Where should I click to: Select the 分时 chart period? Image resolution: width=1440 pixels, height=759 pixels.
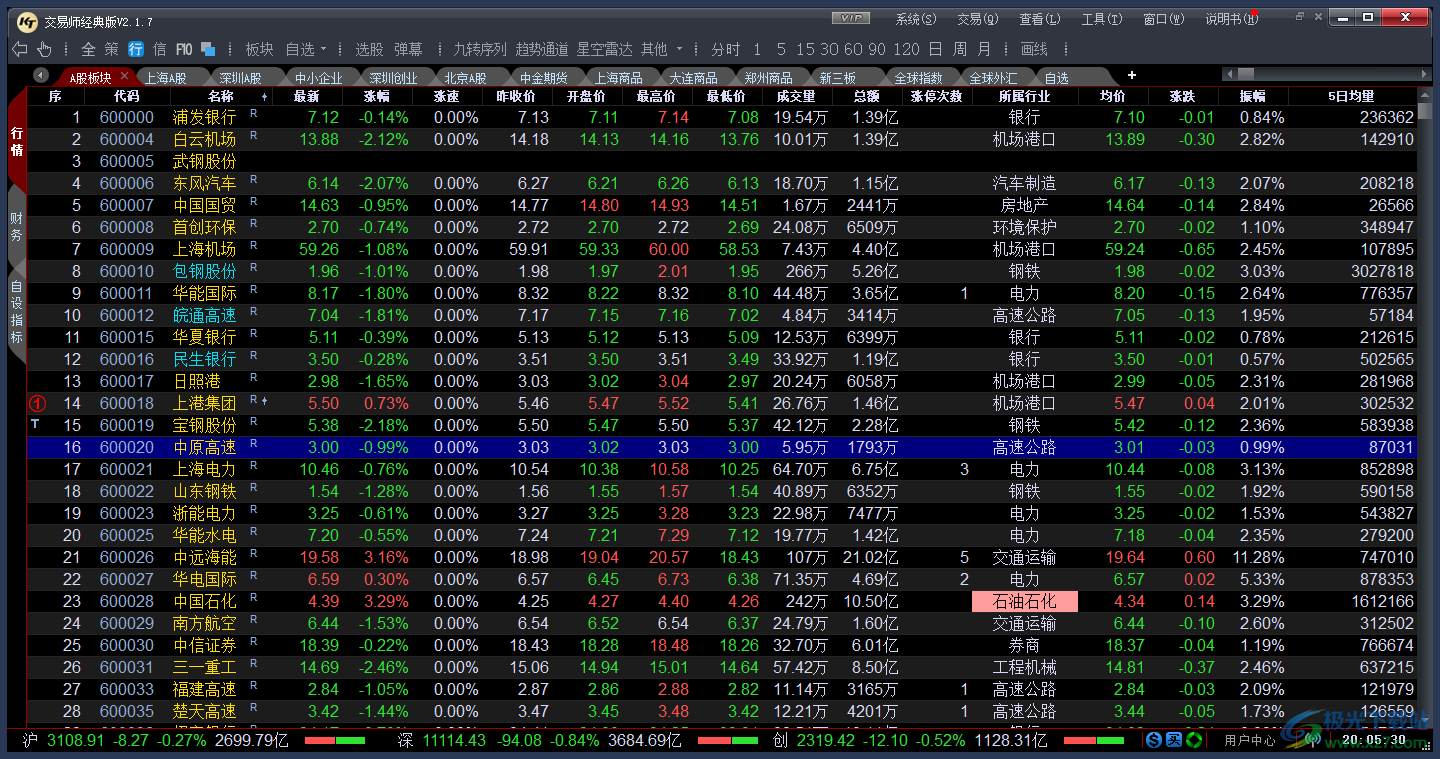726,49
